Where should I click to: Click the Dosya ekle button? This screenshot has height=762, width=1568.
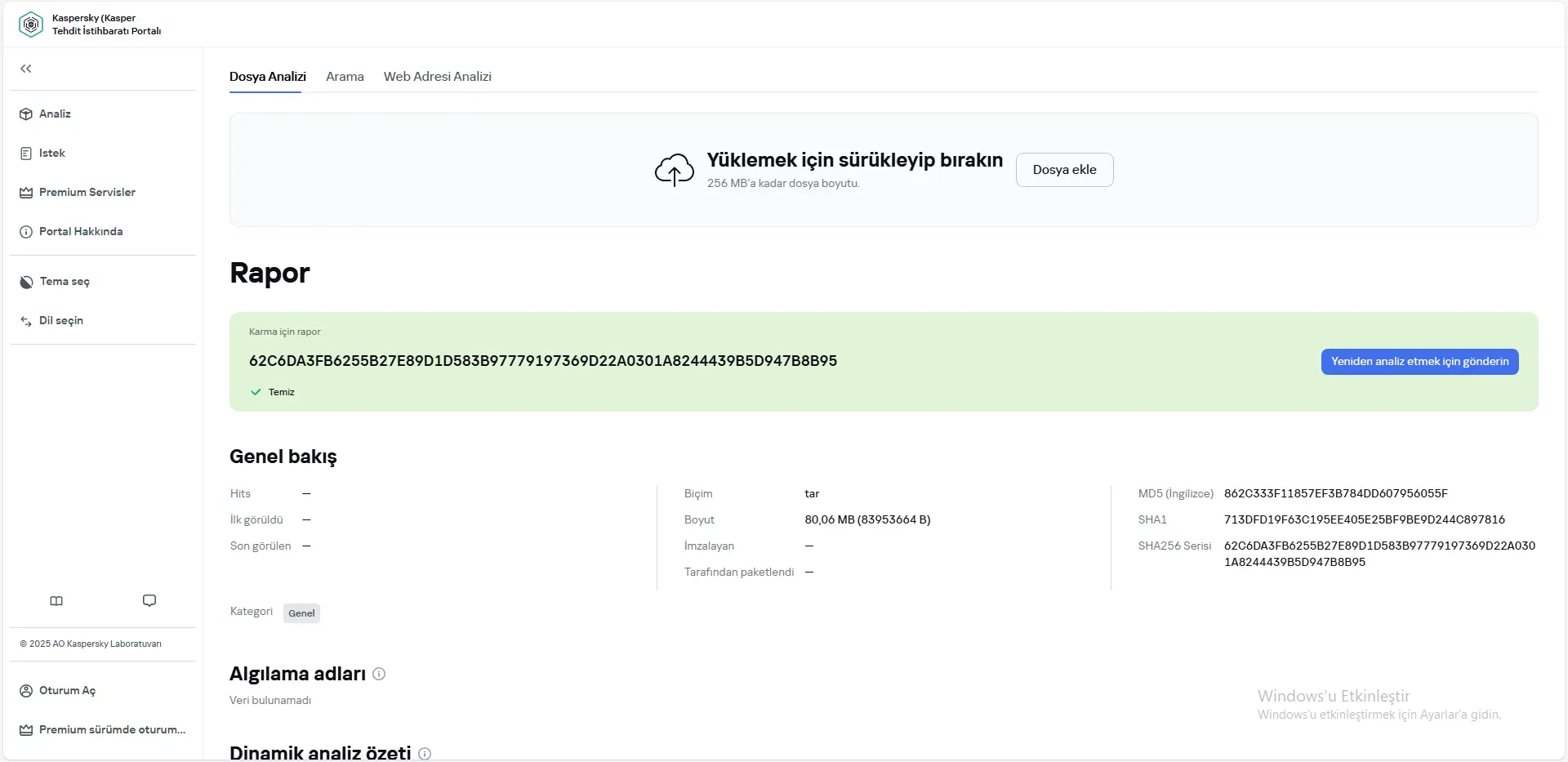pos(1064,170)
